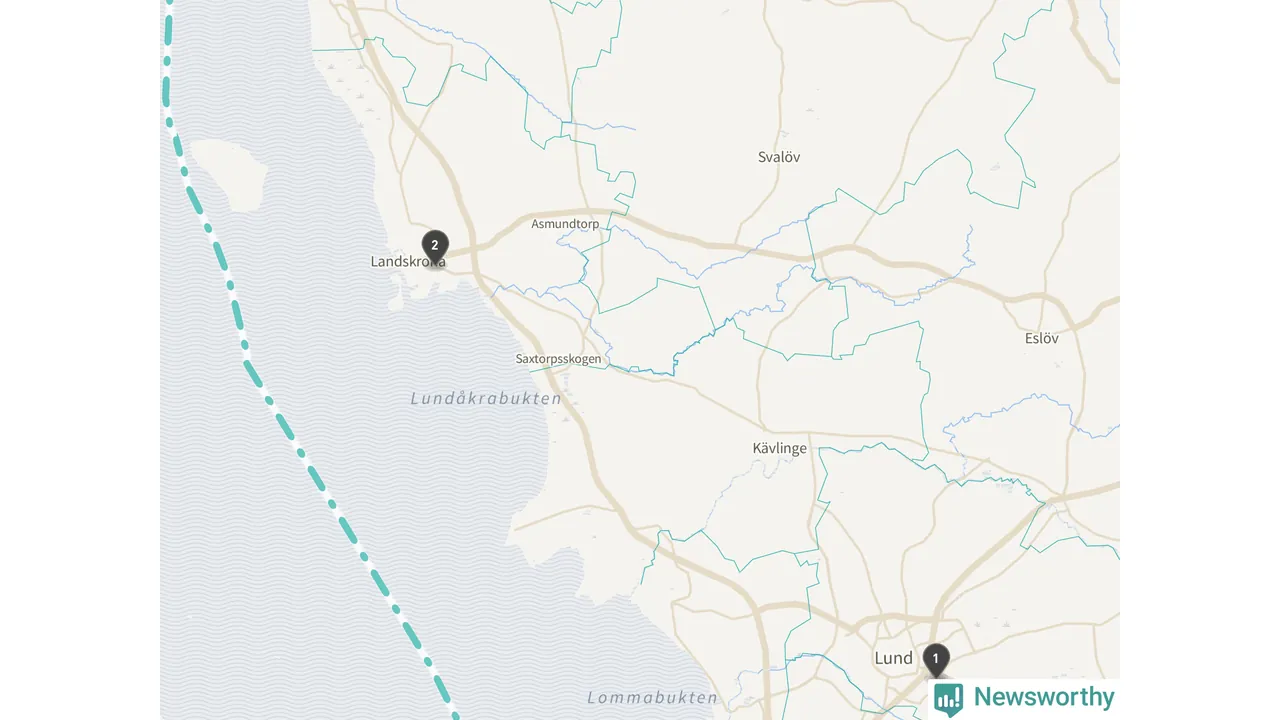
Task: Select the Landskrona city label
Action: coord(408,262)
